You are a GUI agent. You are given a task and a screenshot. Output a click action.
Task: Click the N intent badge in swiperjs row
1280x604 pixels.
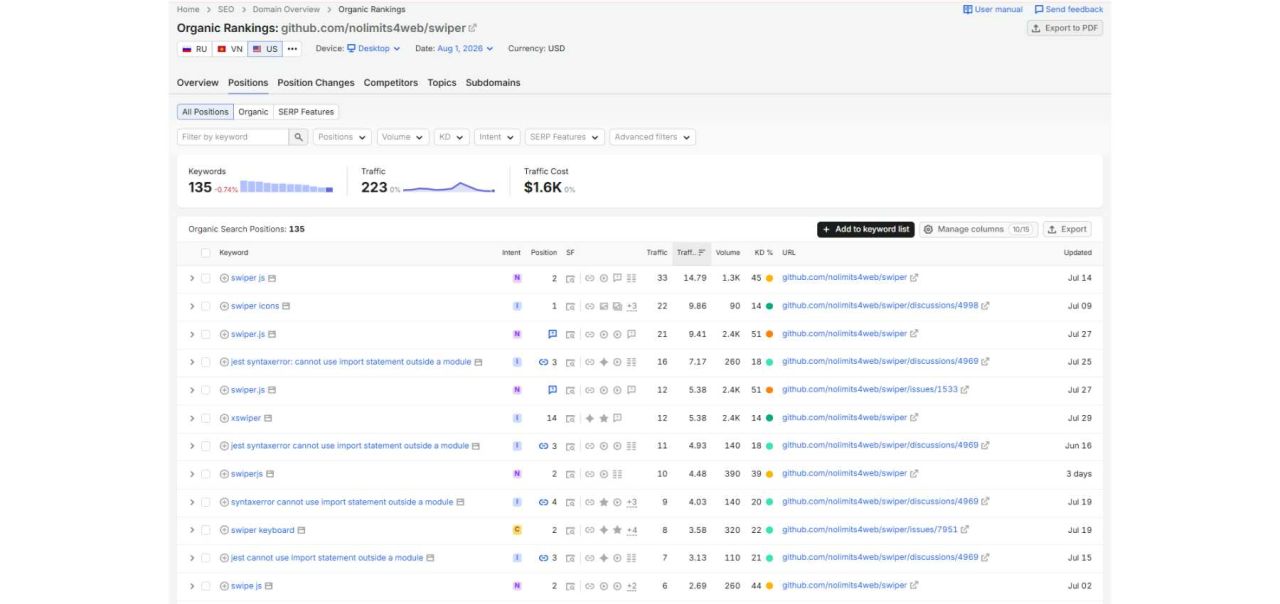[x=517, y=474]
